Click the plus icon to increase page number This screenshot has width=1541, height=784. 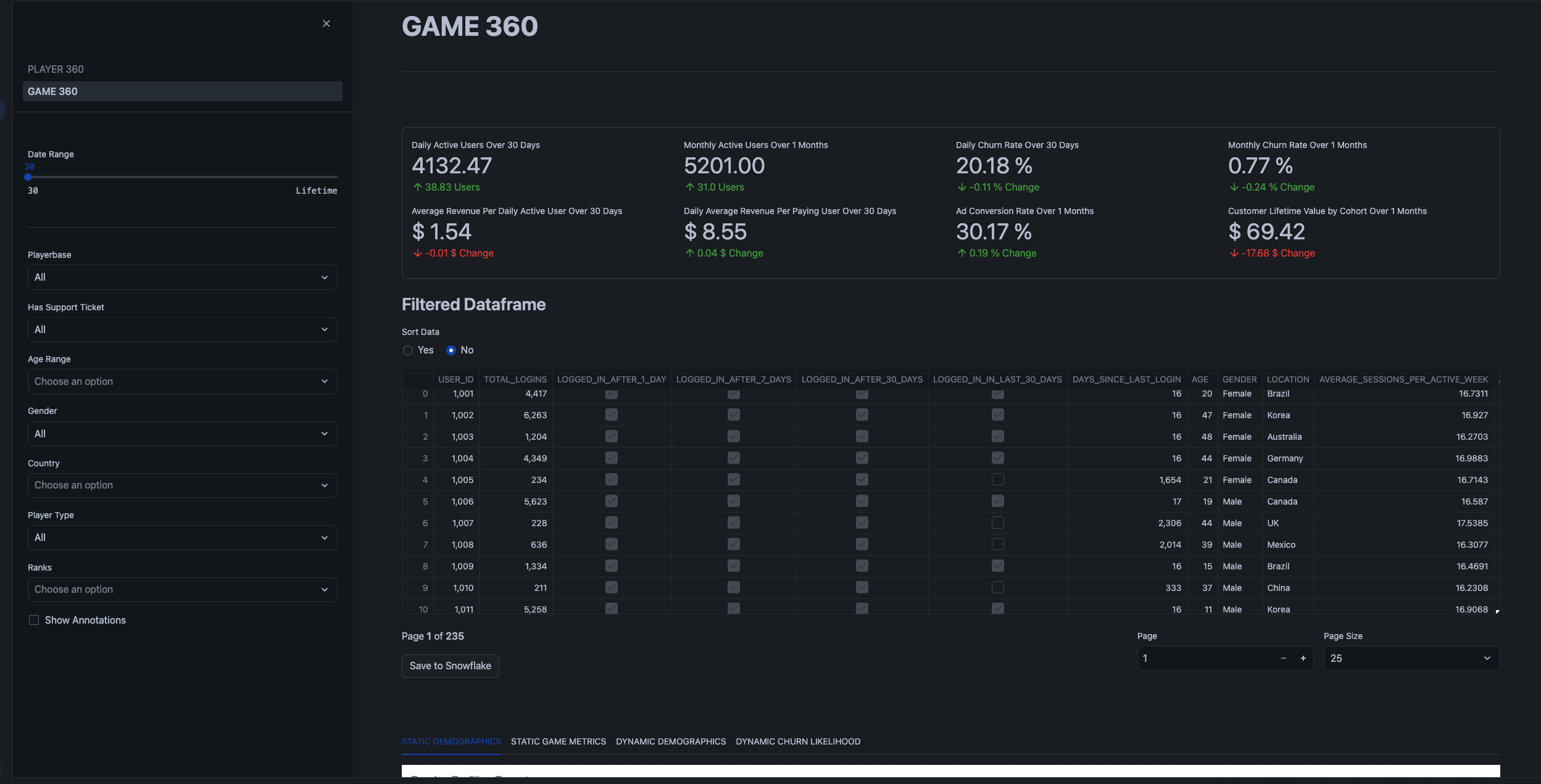click(x=1303, y=658)
